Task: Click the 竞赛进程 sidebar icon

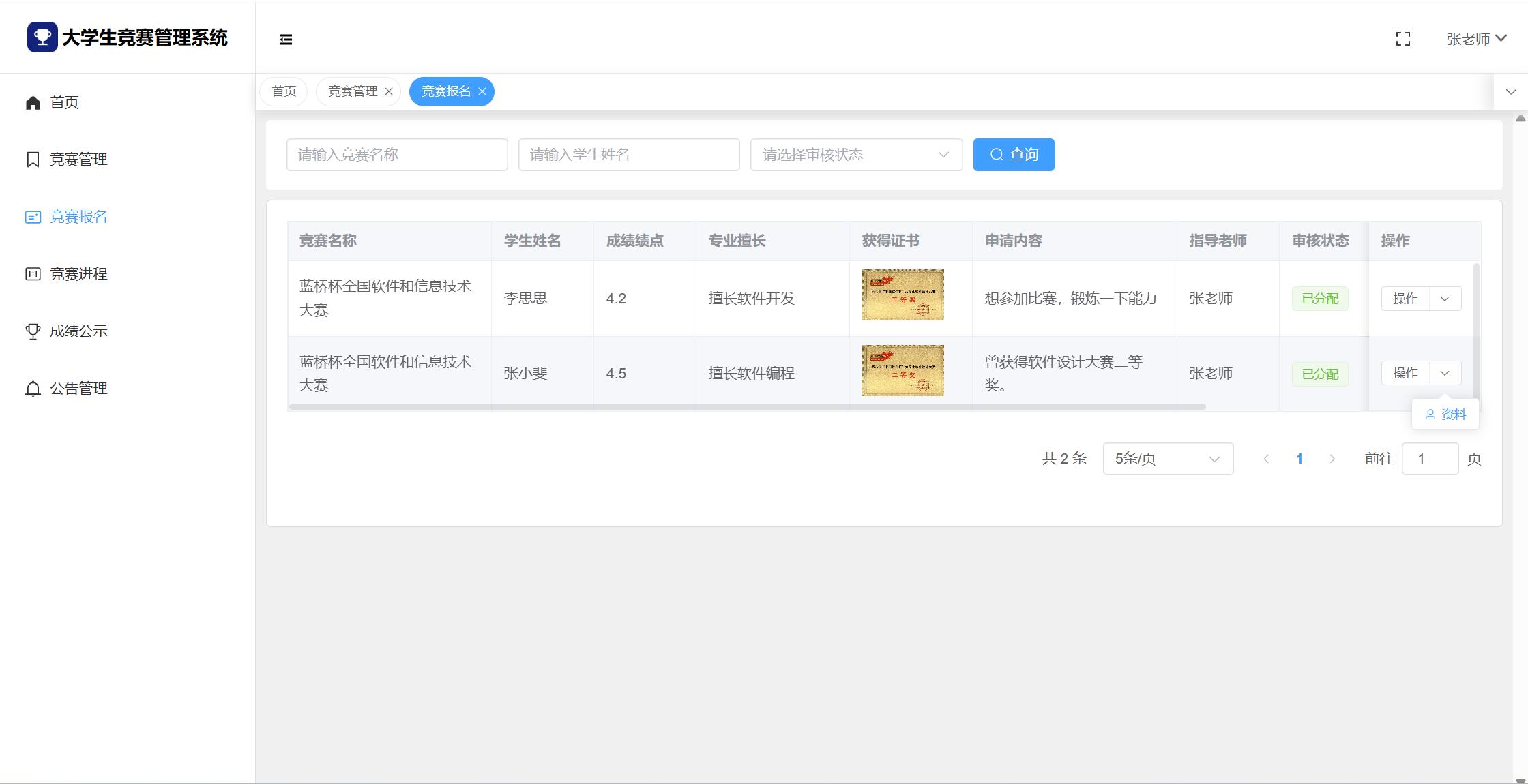Action: [x=33, y=274]
